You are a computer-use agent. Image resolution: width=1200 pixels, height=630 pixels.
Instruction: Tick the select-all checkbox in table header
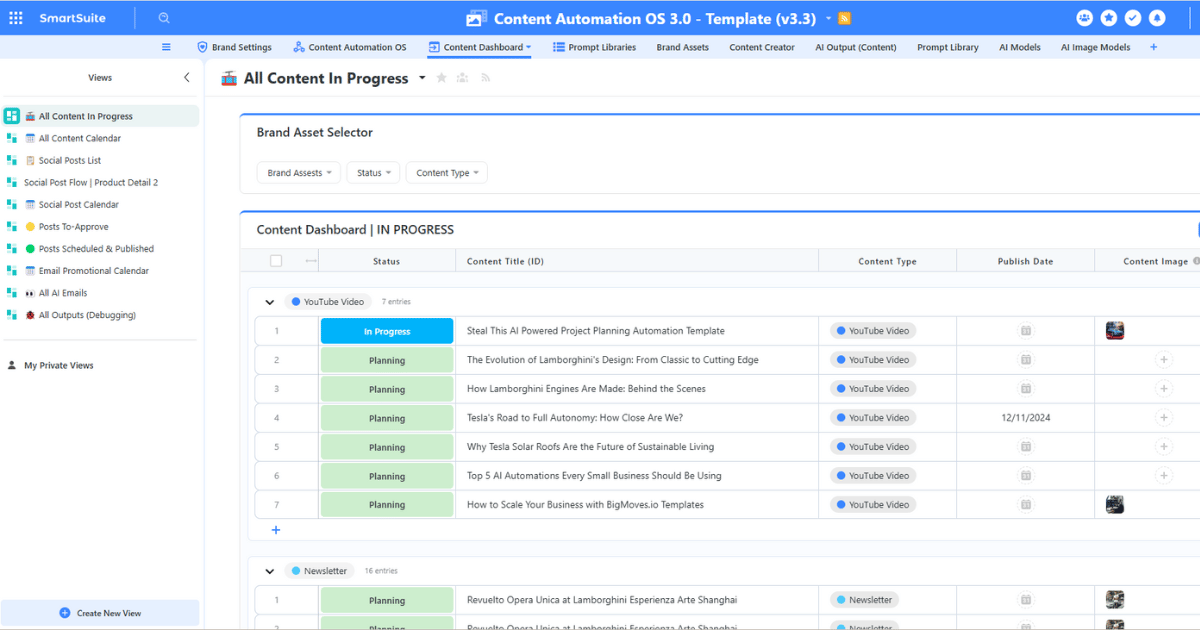point(276,261)
